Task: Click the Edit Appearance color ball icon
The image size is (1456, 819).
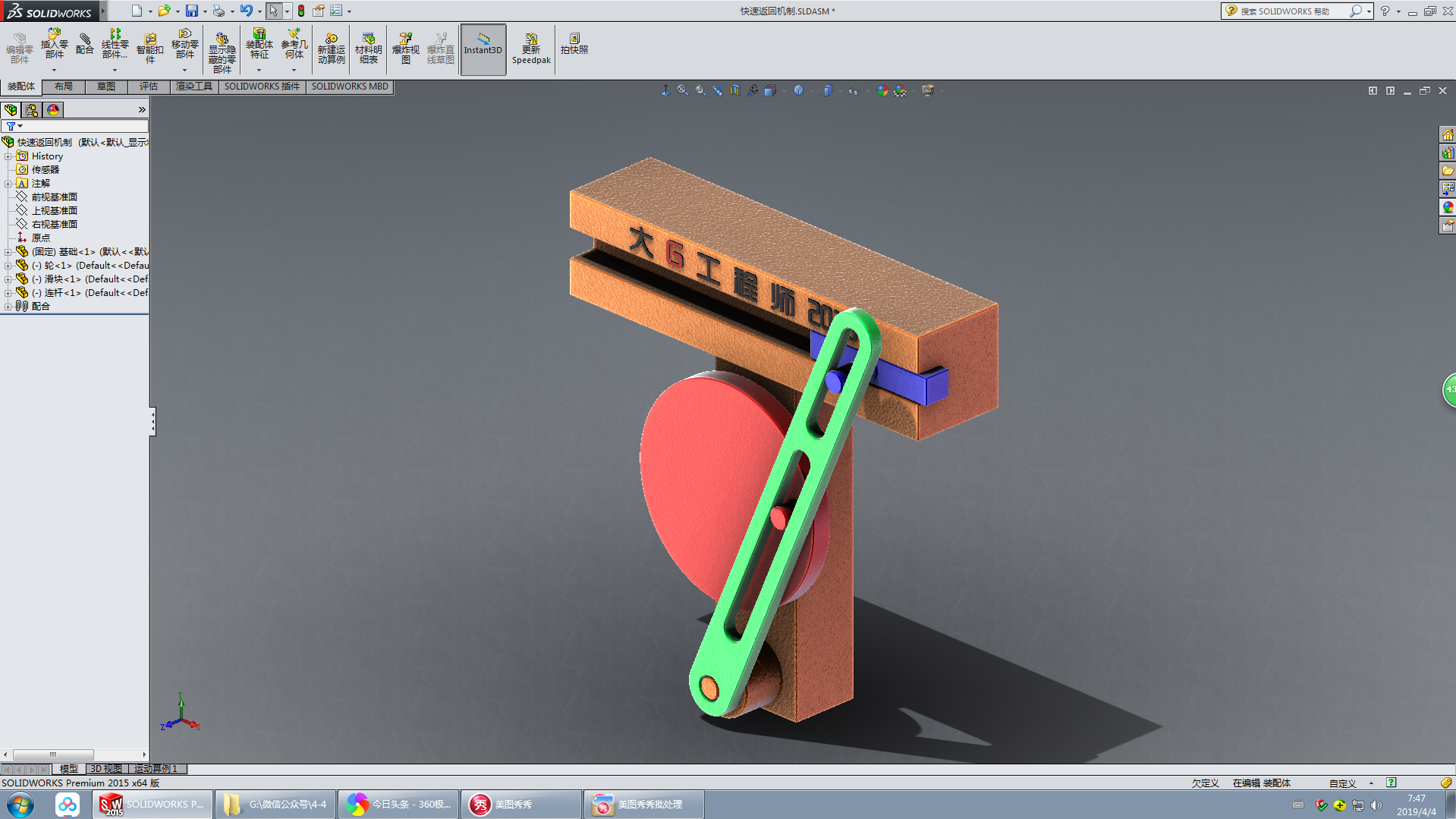Action: [x=882, y=90]
